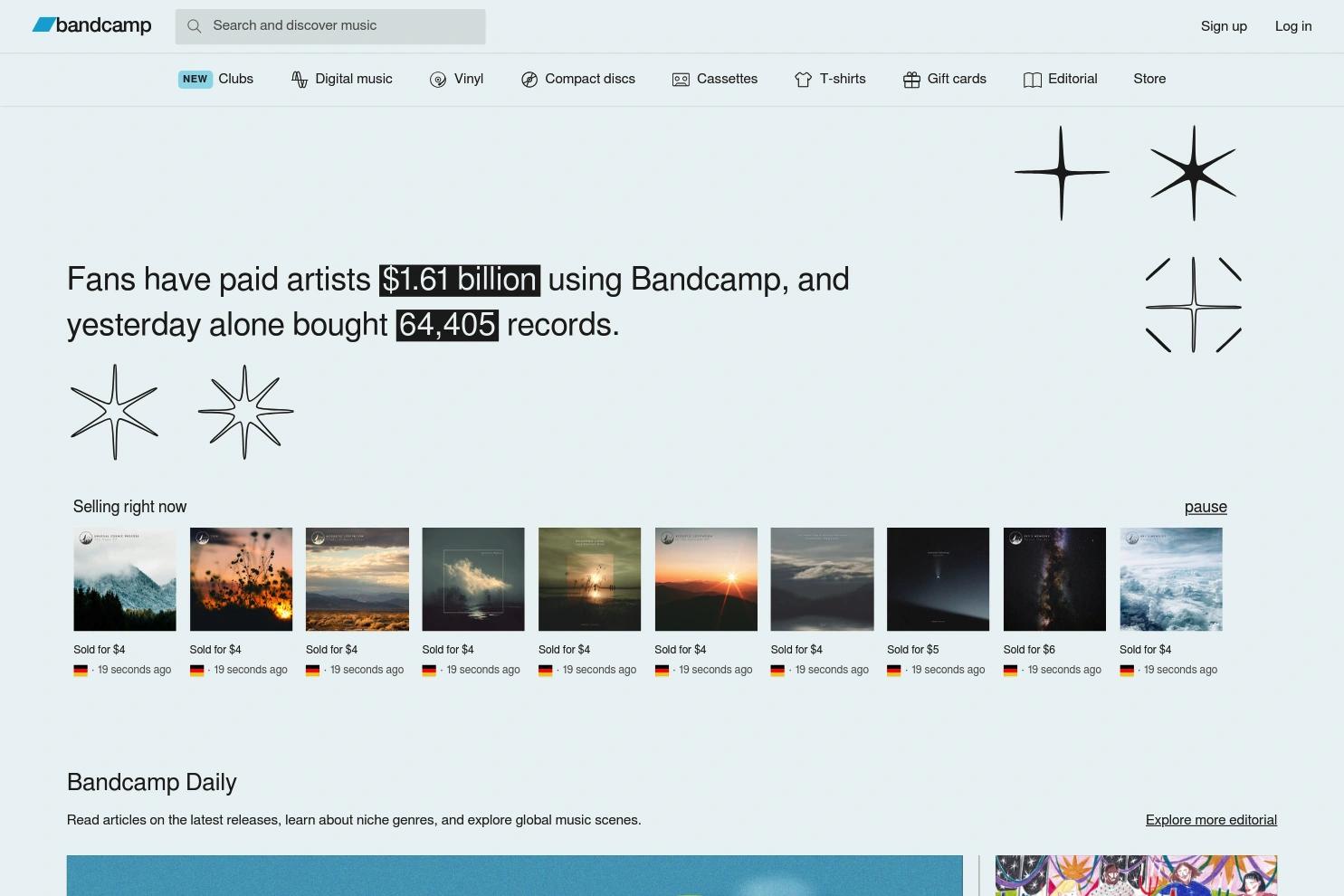The image size is (1344, 896).
Task: Click the "Sold for $5" text
Action: tap(913, 650)
